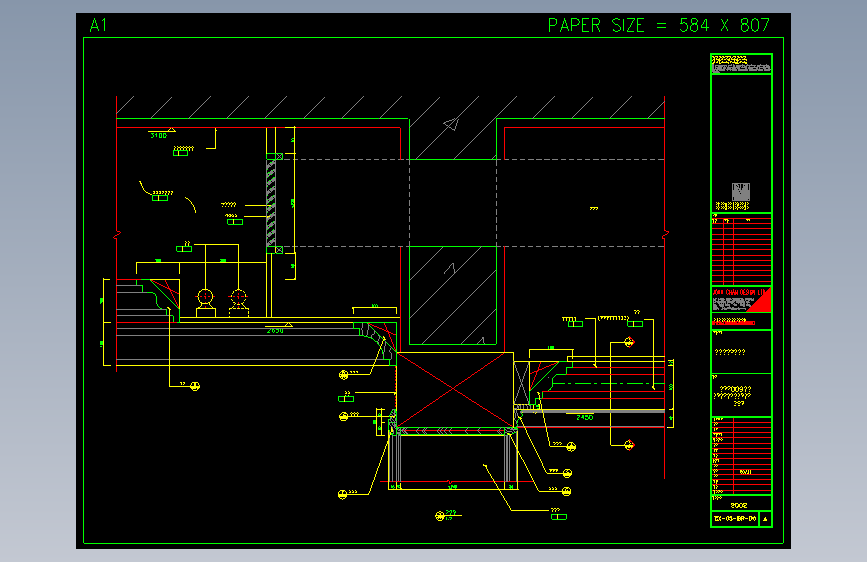Click the drawing number in title block bottom

pos(735,519)
